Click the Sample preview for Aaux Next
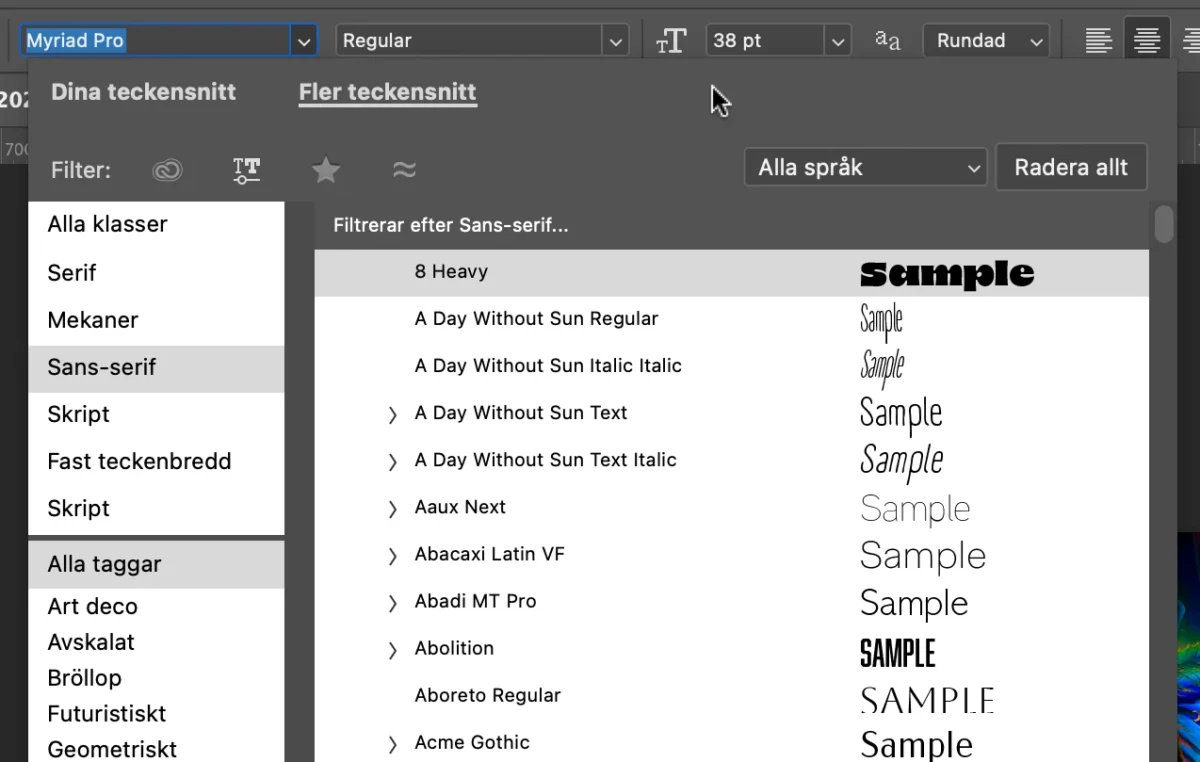Viewport: 1200px width, 762px height. [x=915, y=509]
